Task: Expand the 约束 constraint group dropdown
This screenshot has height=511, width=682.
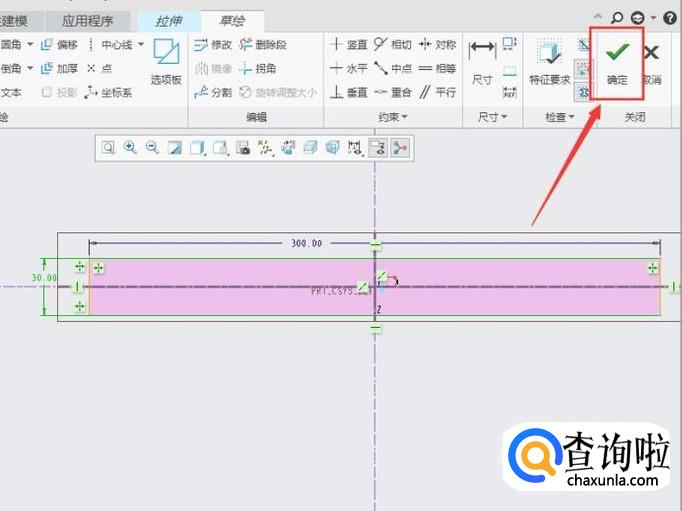Action: click(392, 117)
